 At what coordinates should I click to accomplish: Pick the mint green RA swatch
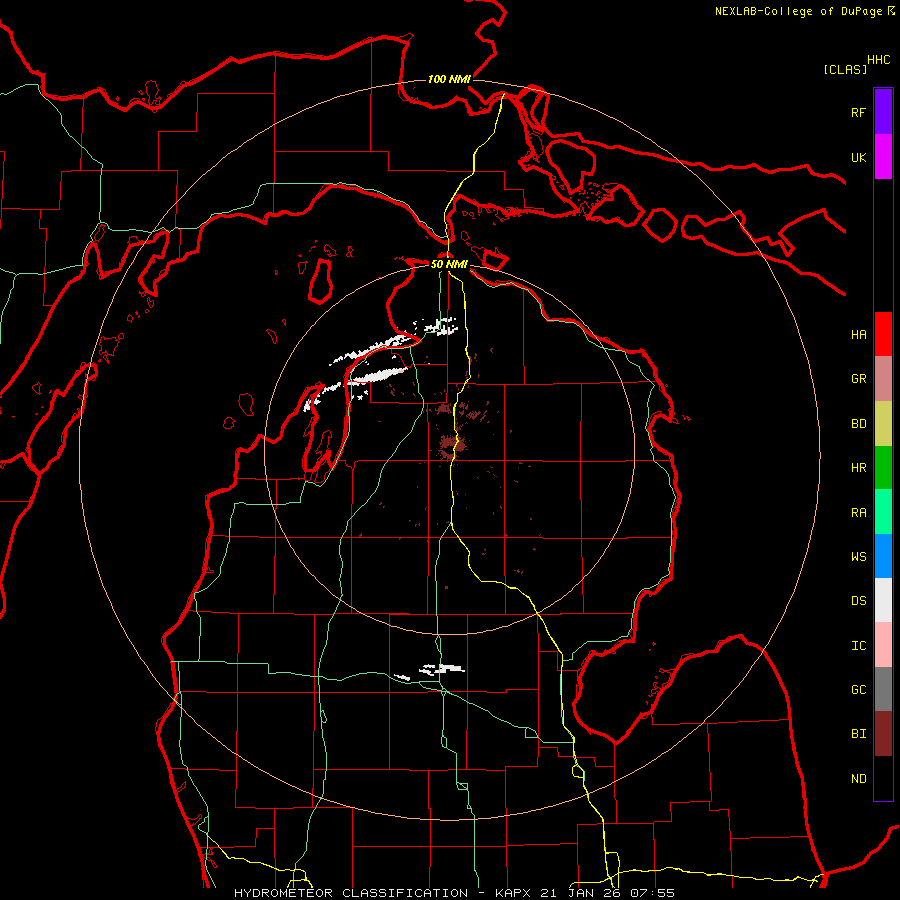pos(883,512)
